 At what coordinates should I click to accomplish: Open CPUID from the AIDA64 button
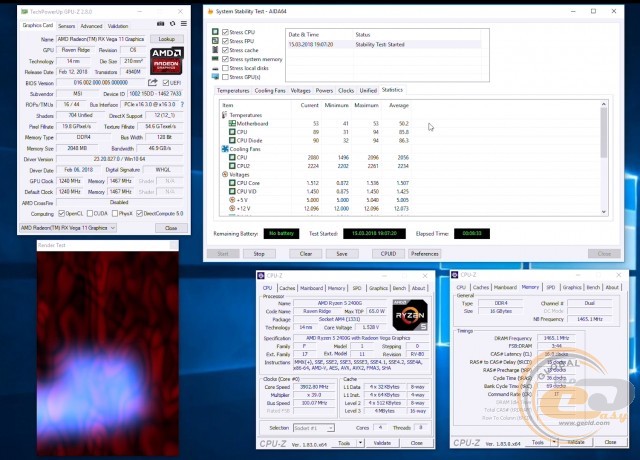pos(388,253)
